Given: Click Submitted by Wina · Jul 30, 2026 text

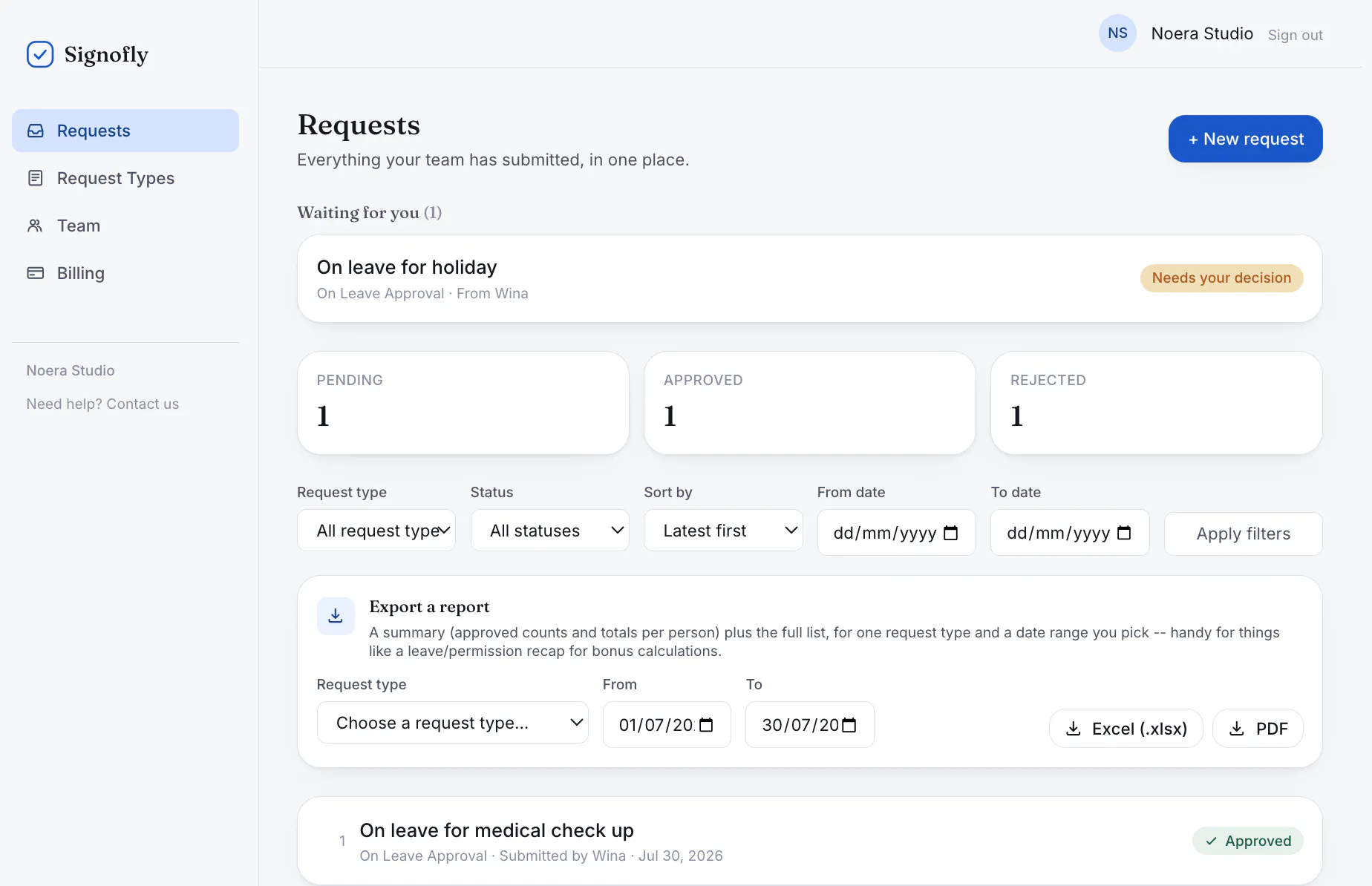Looking at the screenshot, I should [611, 856].
